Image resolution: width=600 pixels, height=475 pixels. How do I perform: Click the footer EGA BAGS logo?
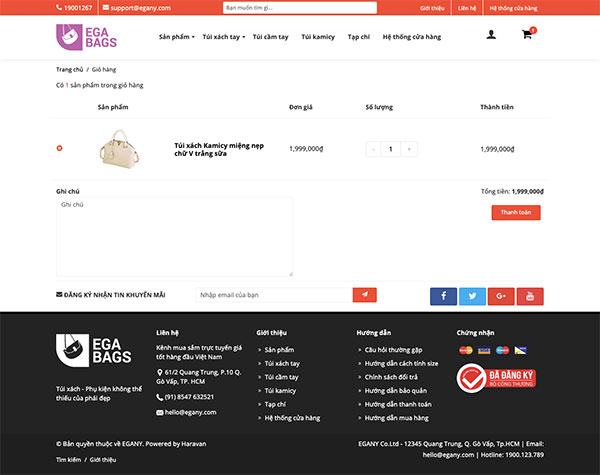coord(94,350)
